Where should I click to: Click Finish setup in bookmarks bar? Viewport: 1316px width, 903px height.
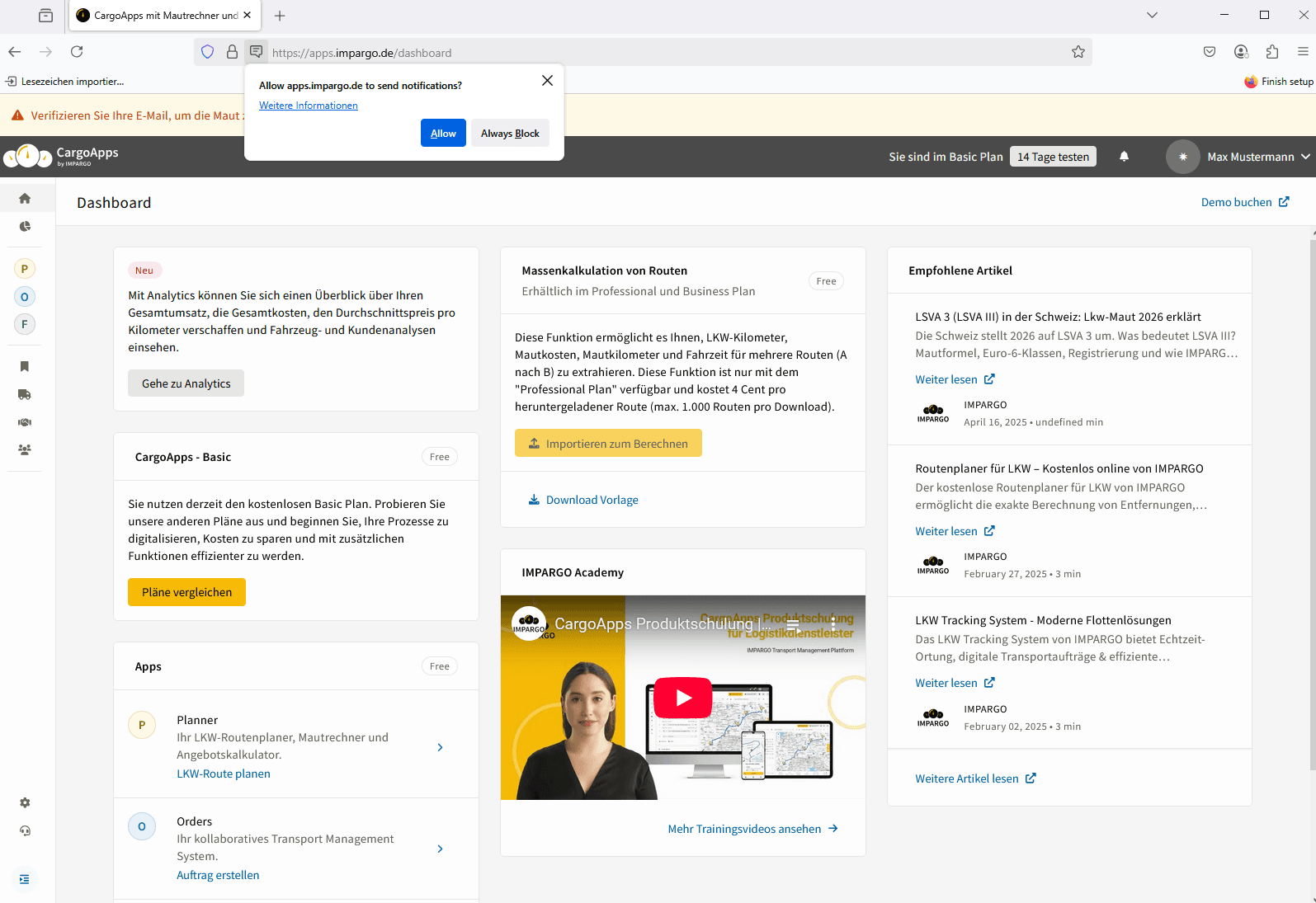pos(1279,82)
